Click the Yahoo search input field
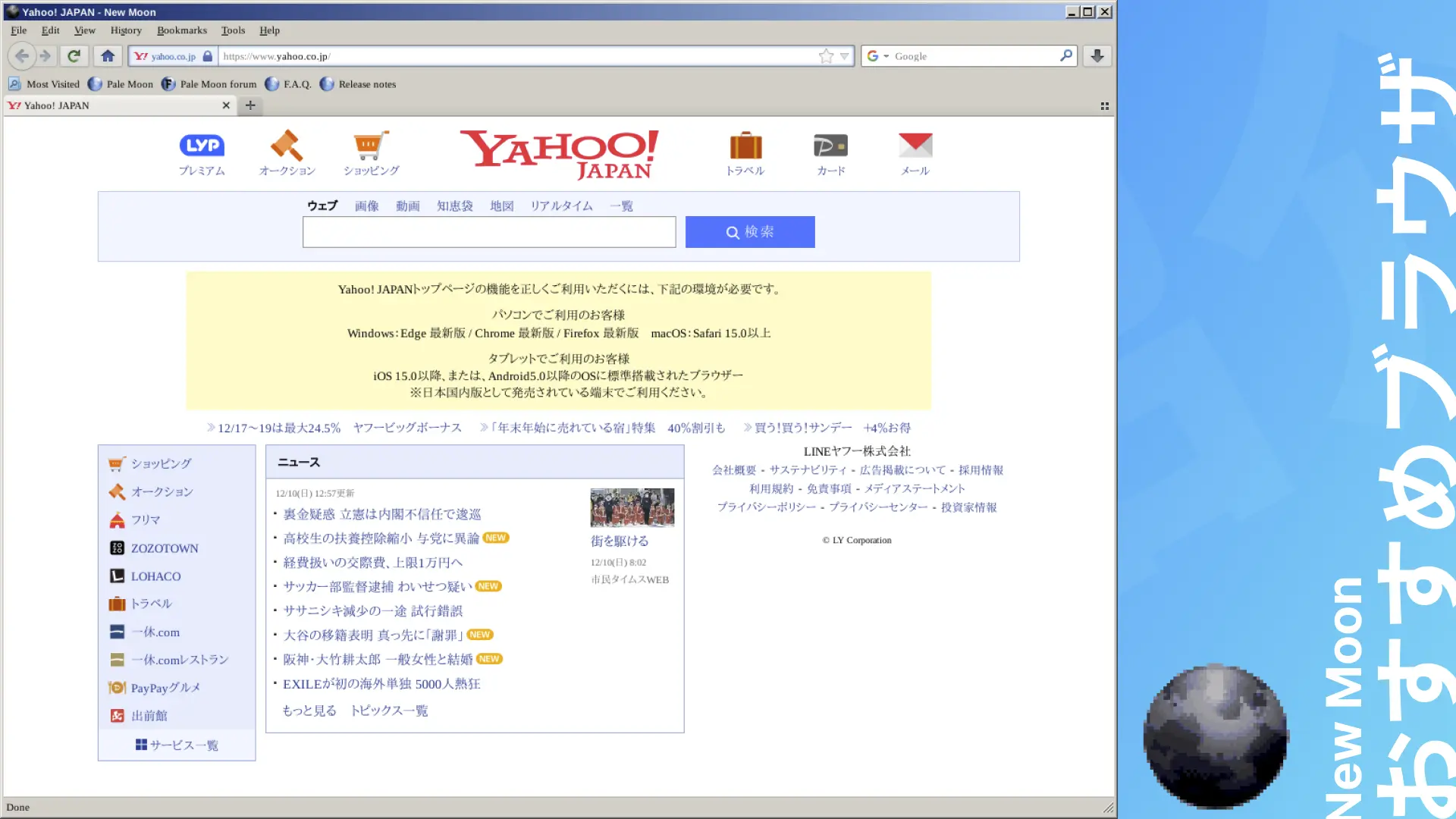This screenshot has height=819, width=1456. (x=488, y=232)
